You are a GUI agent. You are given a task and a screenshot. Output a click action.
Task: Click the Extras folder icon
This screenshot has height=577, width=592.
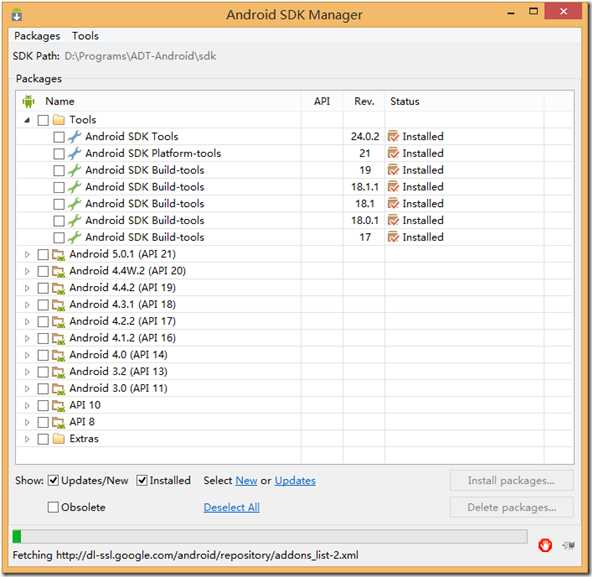[59, 439]
